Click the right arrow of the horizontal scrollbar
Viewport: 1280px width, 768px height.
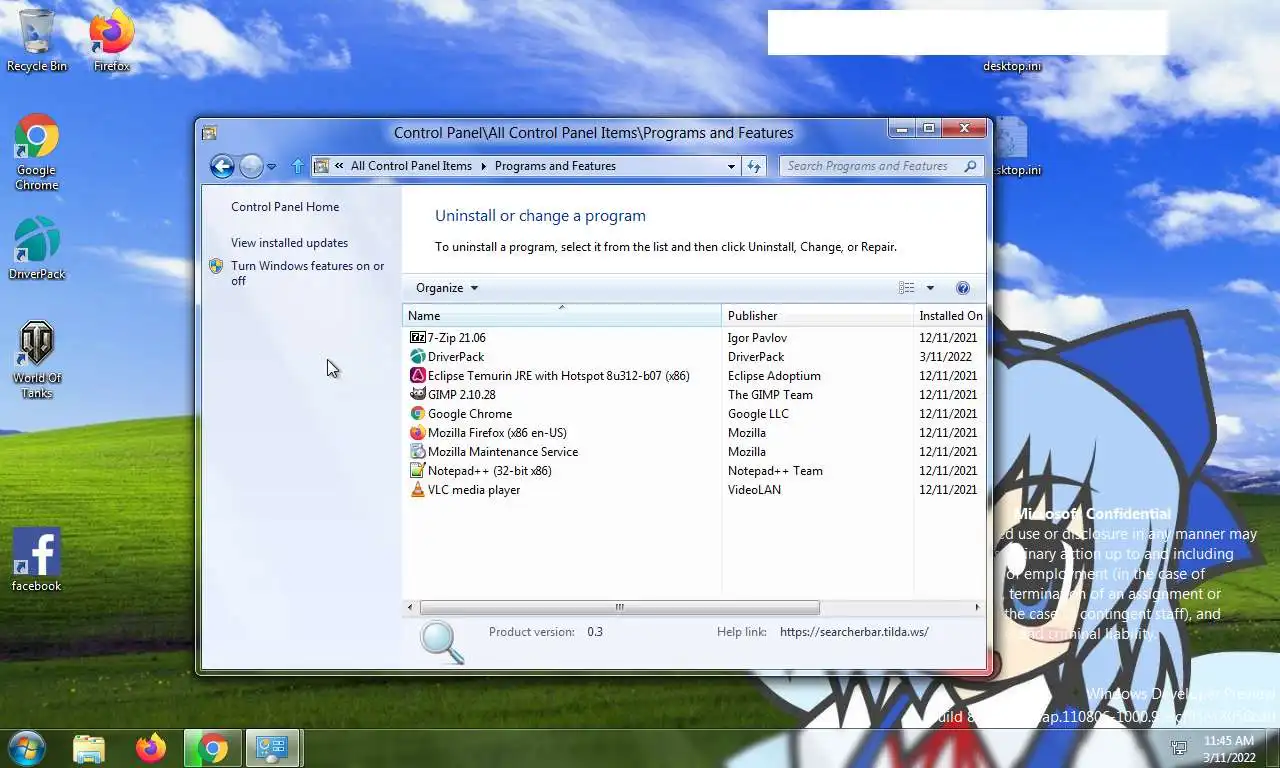click(x=977, y=607)
